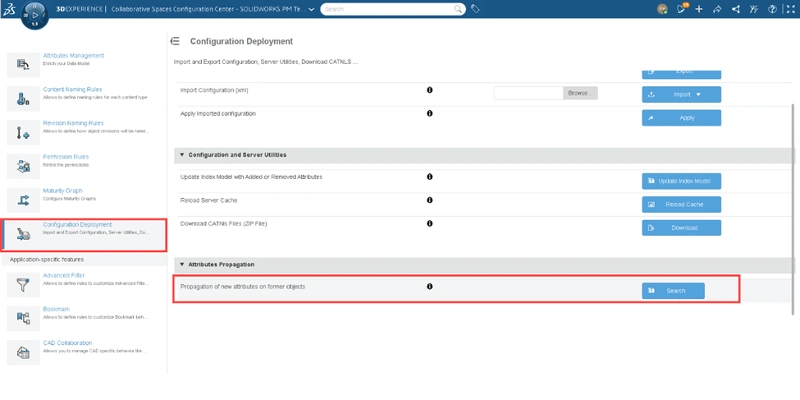Collapse side menu via hamburger icon

[175, 41]
